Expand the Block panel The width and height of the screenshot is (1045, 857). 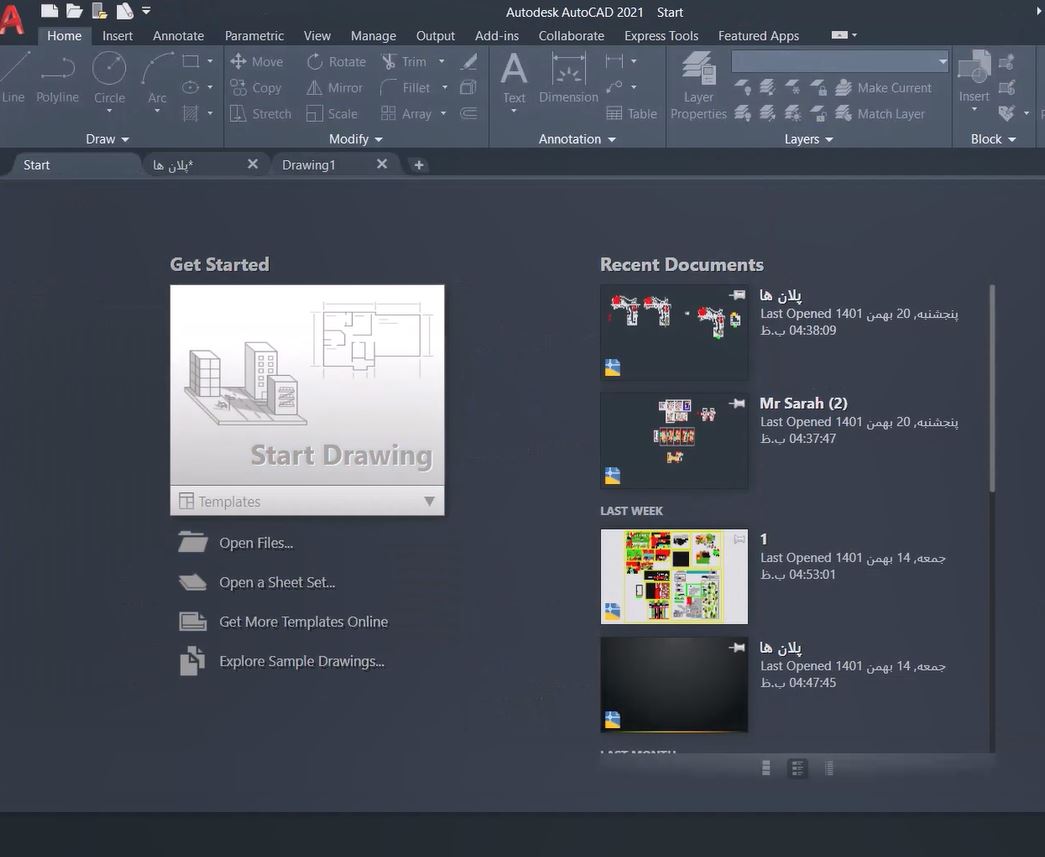[993, 139]
